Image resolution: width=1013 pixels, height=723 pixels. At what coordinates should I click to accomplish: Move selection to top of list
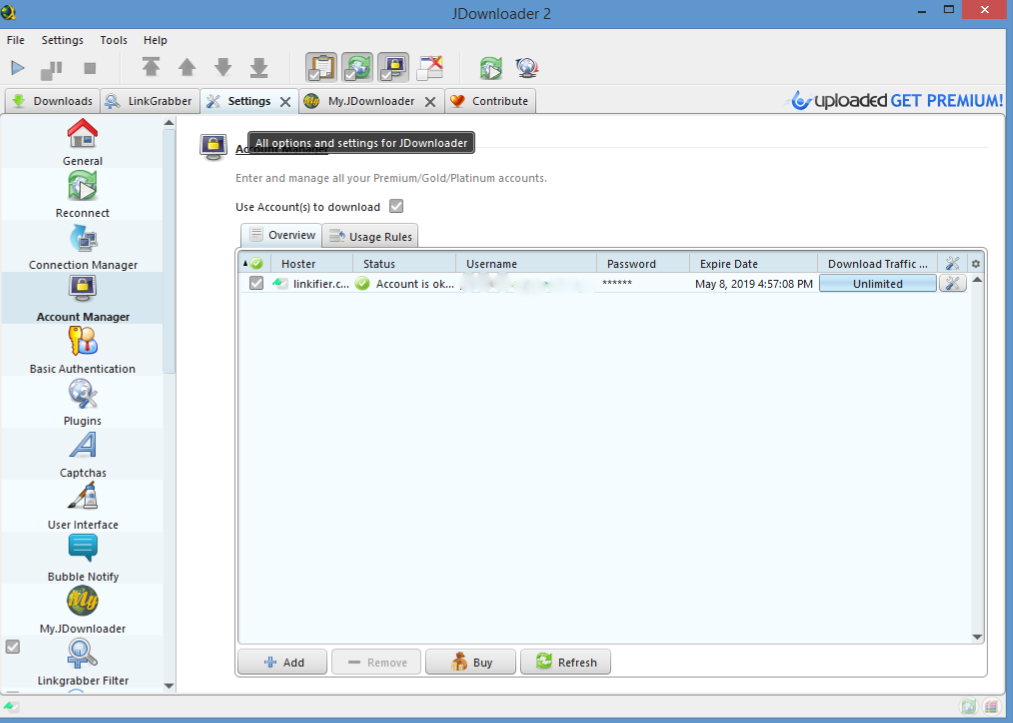(151, 67)
